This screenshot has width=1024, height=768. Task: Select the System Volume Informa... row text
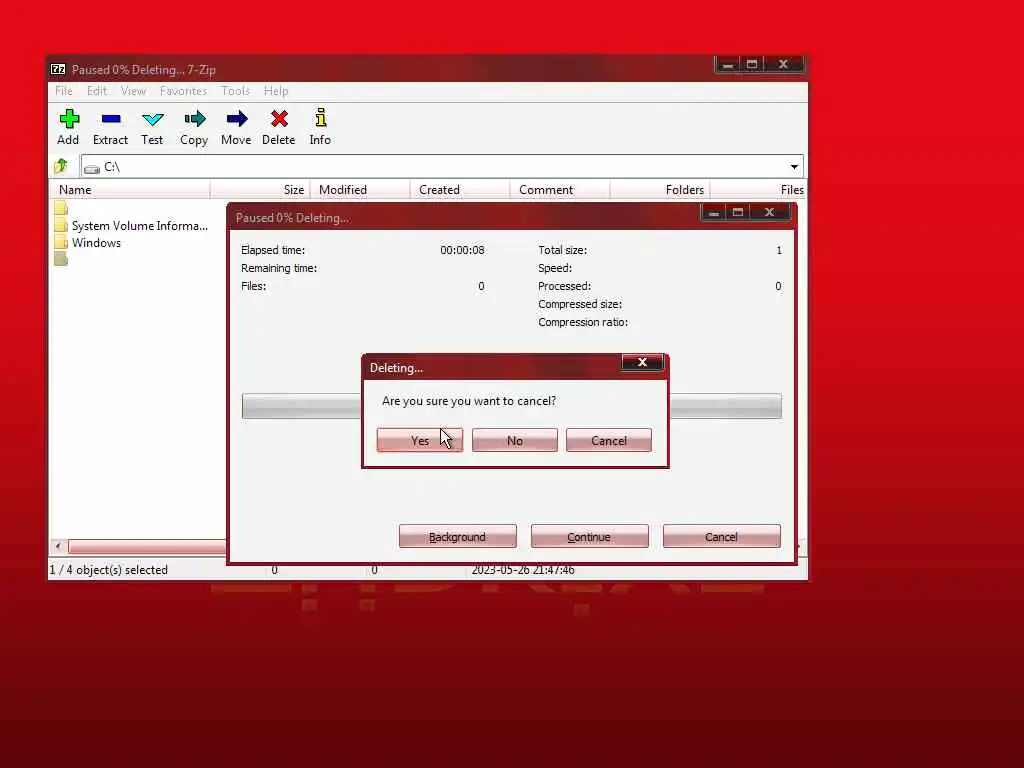[140, 225]
